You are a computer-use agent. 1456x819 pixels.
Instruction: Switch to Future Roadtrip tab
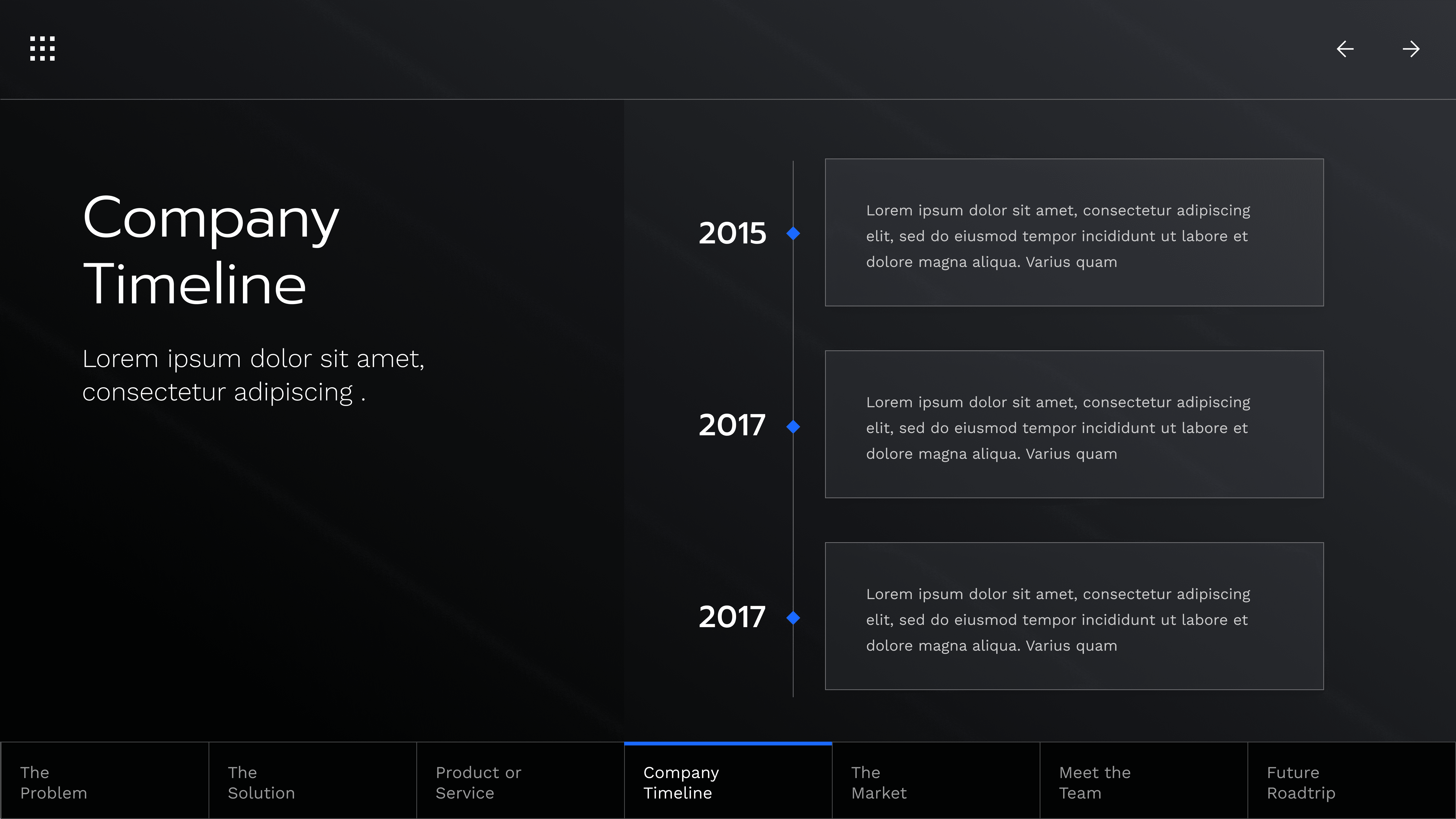1351,781
